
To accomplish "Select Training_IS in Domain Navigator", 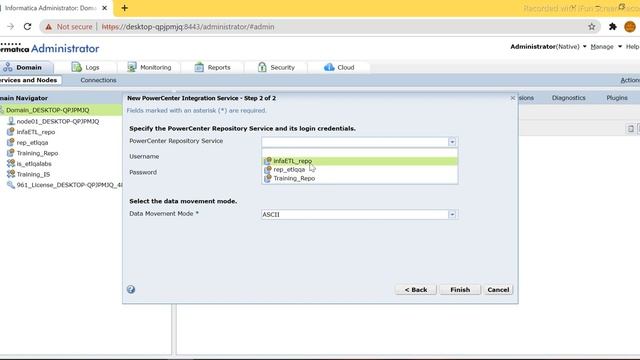I will [33, 174].
